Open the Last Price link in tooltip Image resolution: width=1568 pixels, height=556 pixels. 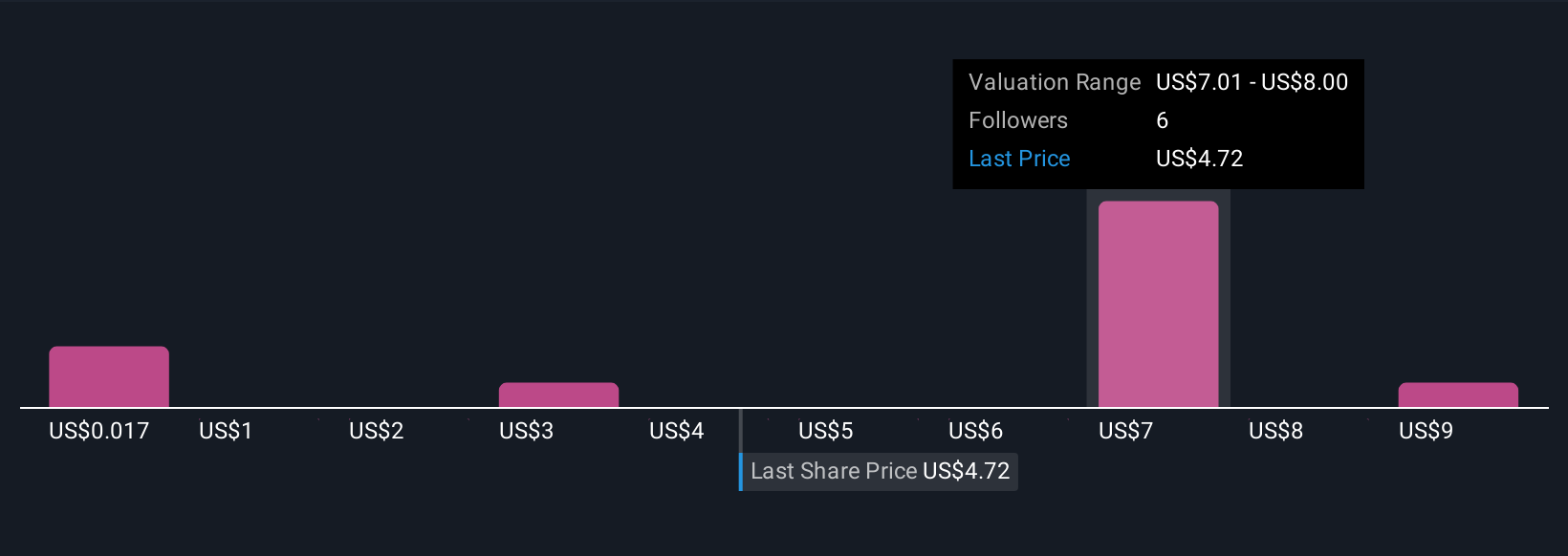(1019, 159)
